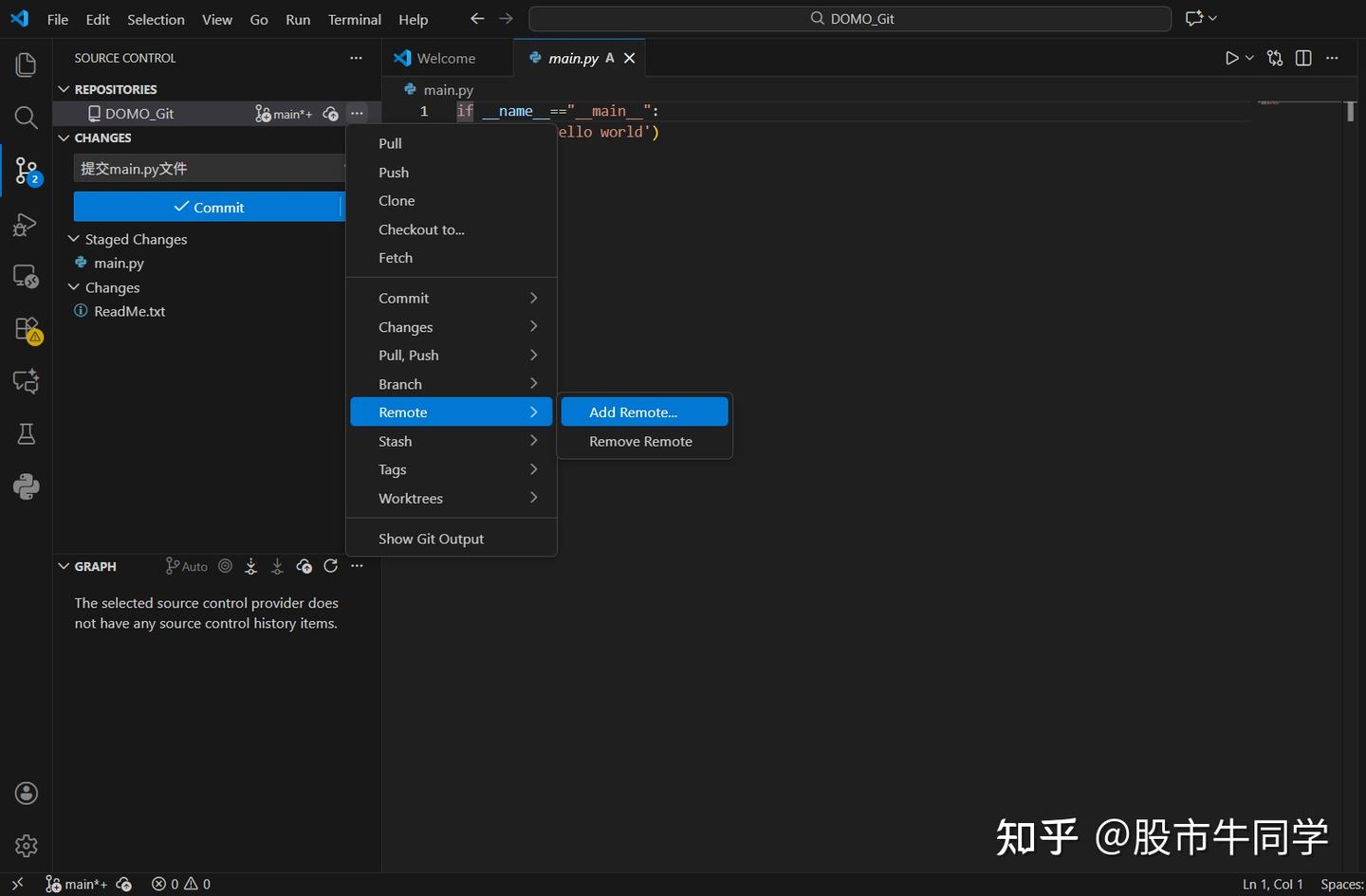The image size is (1366, 896).
Task: Collapse the REPOSITORIES section
Action: [x=64, y=88]
